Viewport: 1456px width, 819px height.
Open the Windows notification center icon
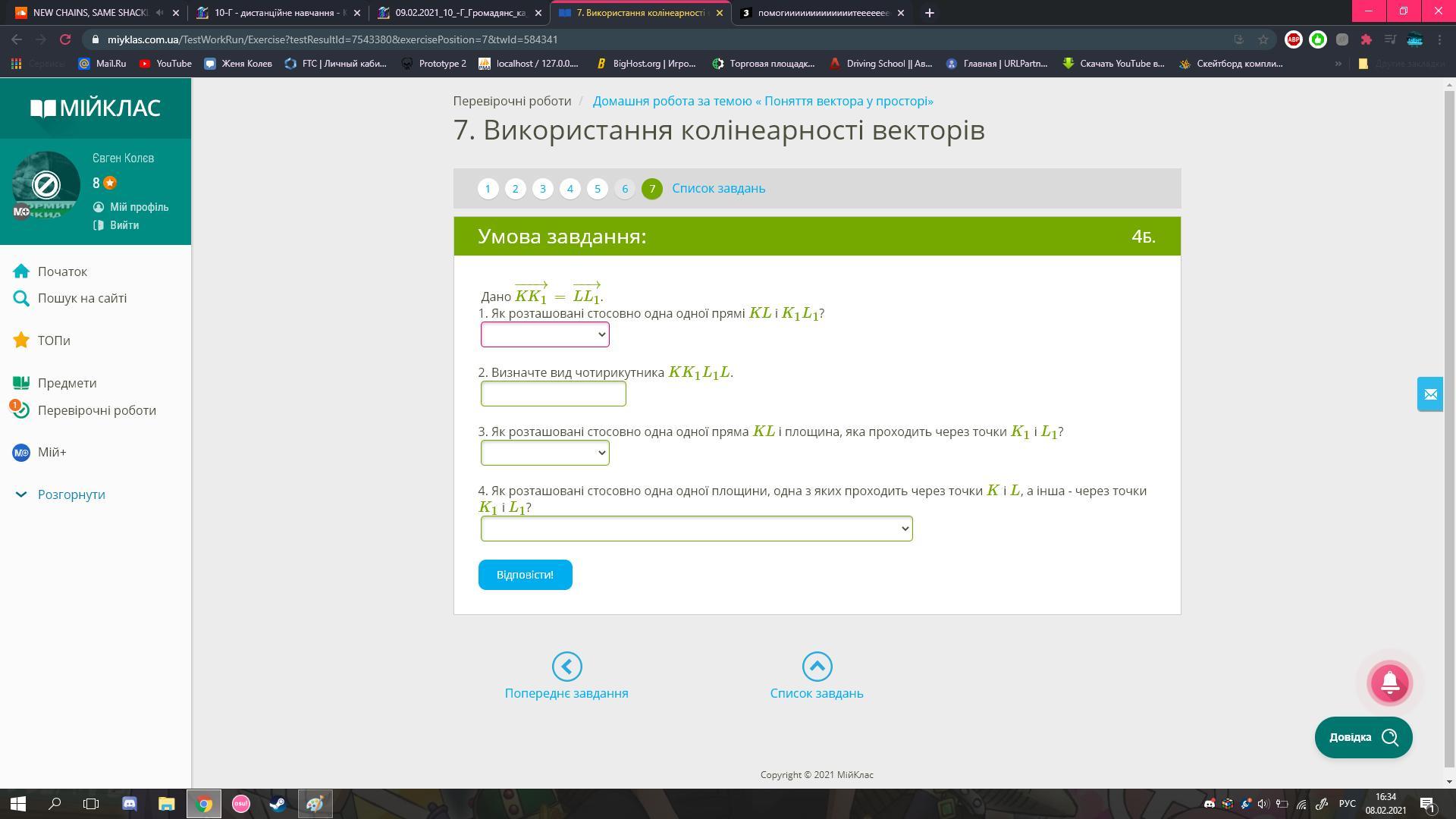[1427, 804]
